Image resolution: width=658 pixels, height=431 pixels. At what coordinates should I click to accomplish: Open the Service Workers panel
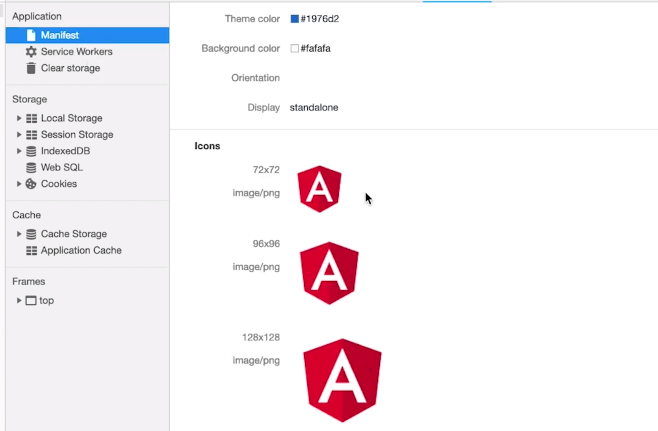click(76, 52)
